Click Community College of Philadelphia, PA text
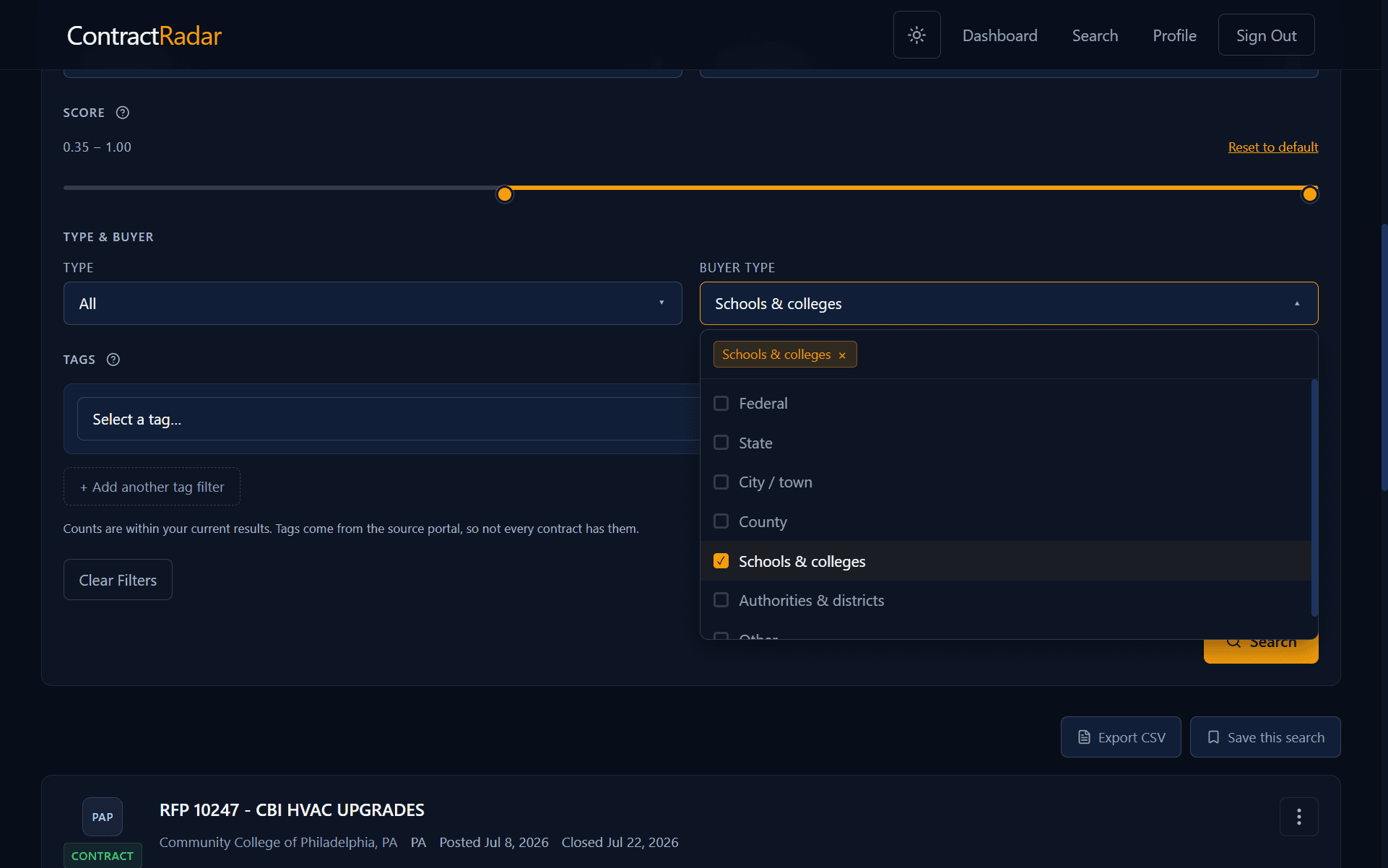The width and height of the screenshot is (1388, 868). click(x=278, y=843)
